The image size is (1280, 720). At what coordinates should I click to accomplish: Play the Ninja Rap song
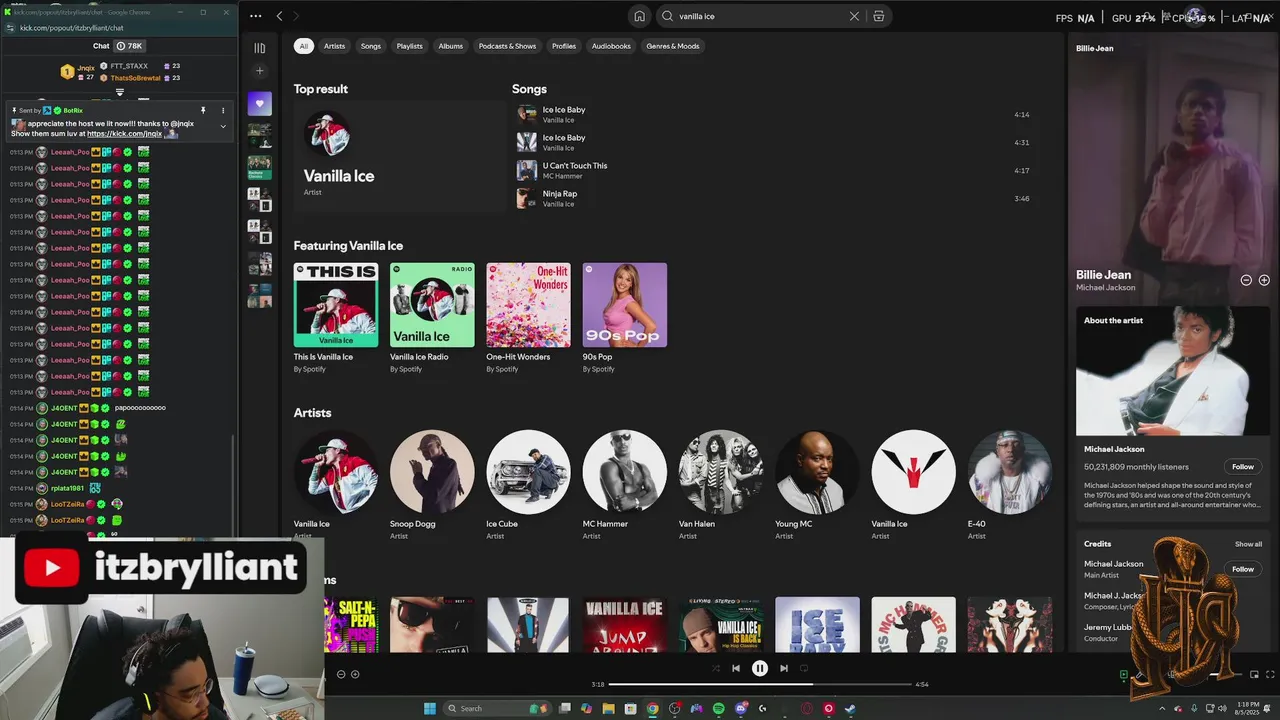coord(775,198)
